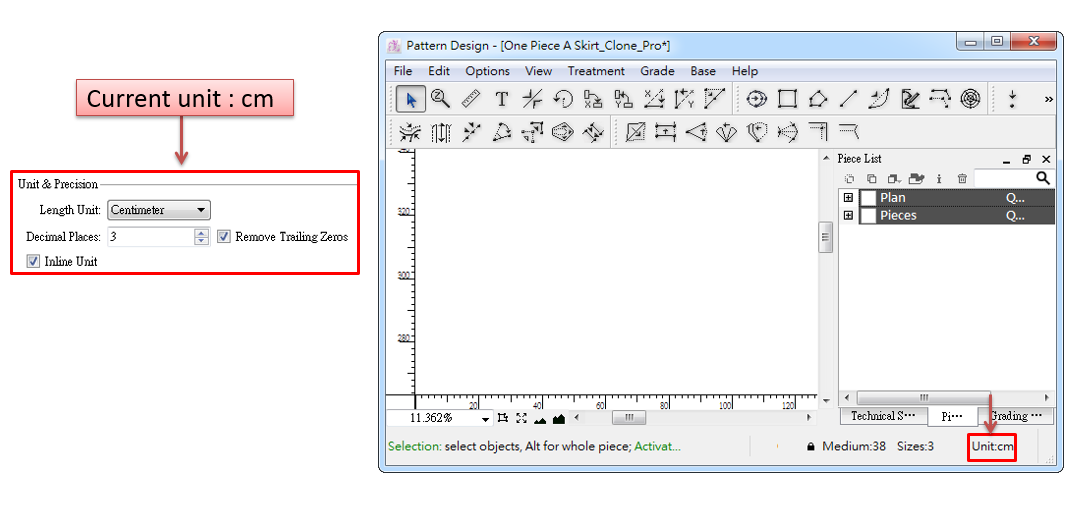Viewport: 1066px width, 506px height.
Task: Toggle the Inline Unit checkbox
Action: coord(34,261)
